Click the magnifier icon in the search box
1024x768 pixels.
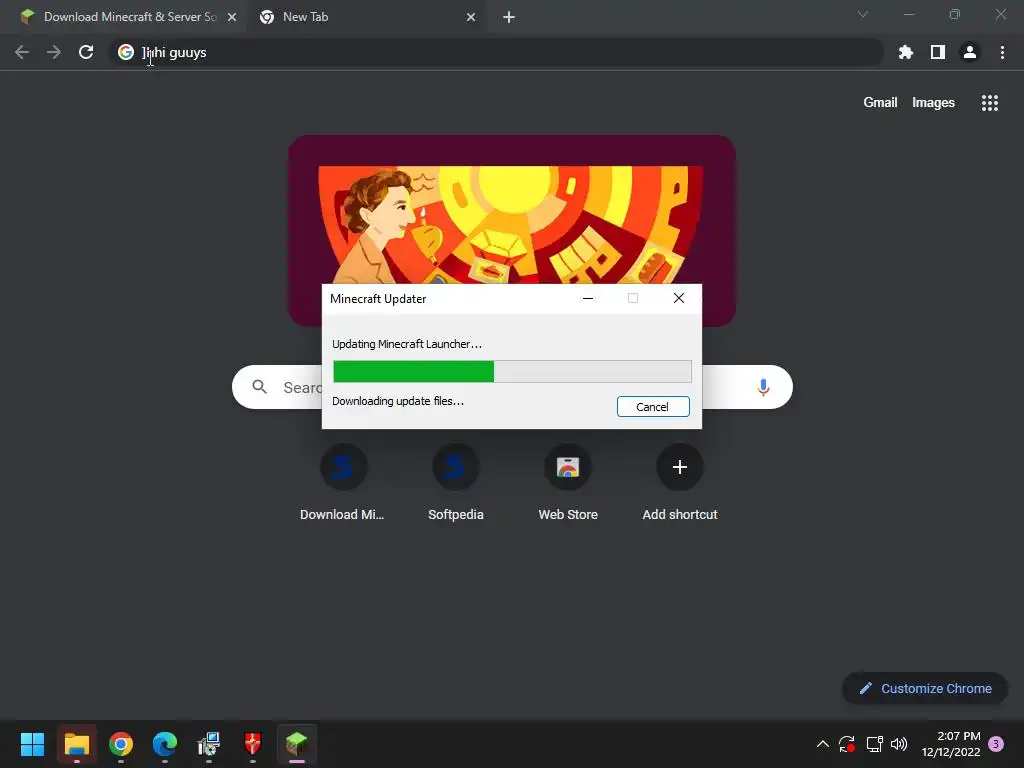pyautogui.click(x=260, y=387)
